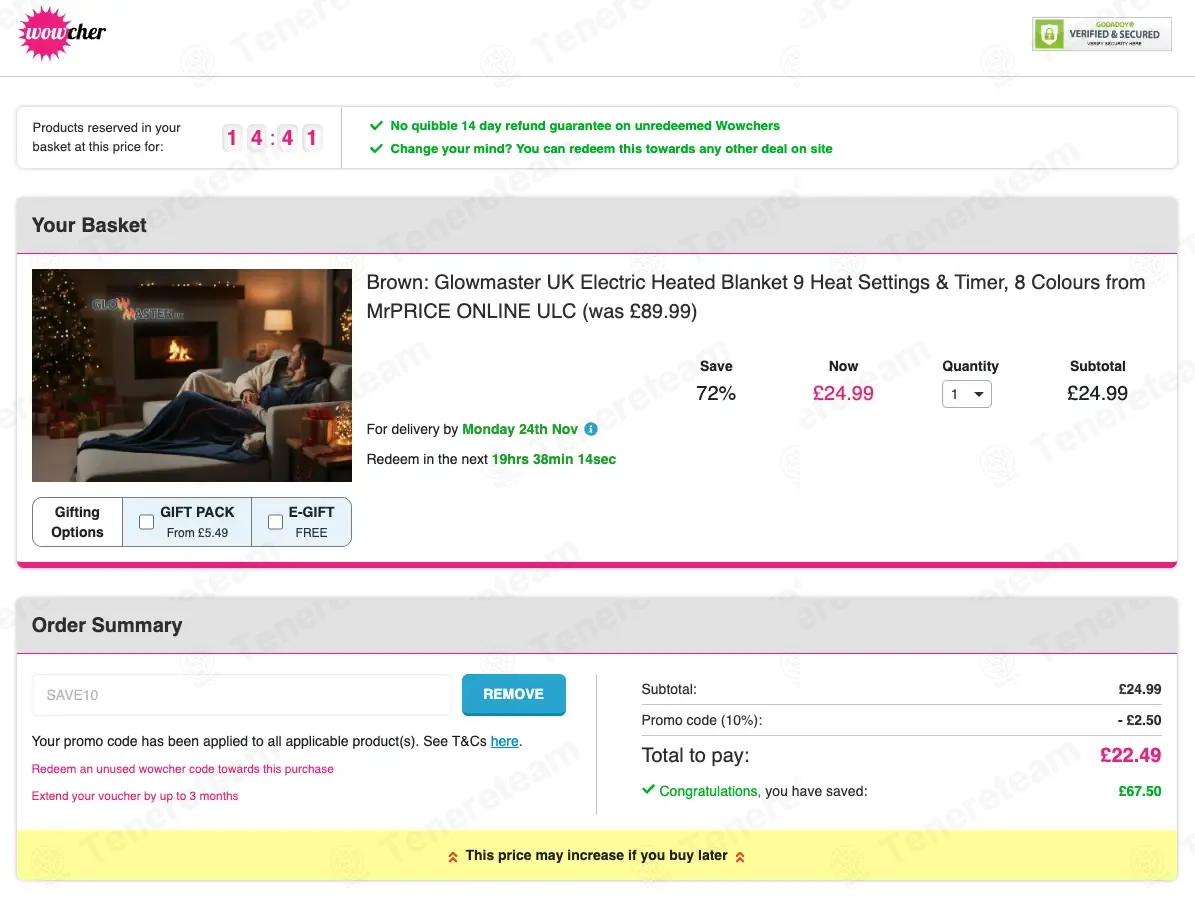Open the Glowmaster Electric Heated Blanket title
This screenshot has width=1195, height=899.
coord(755,297)
